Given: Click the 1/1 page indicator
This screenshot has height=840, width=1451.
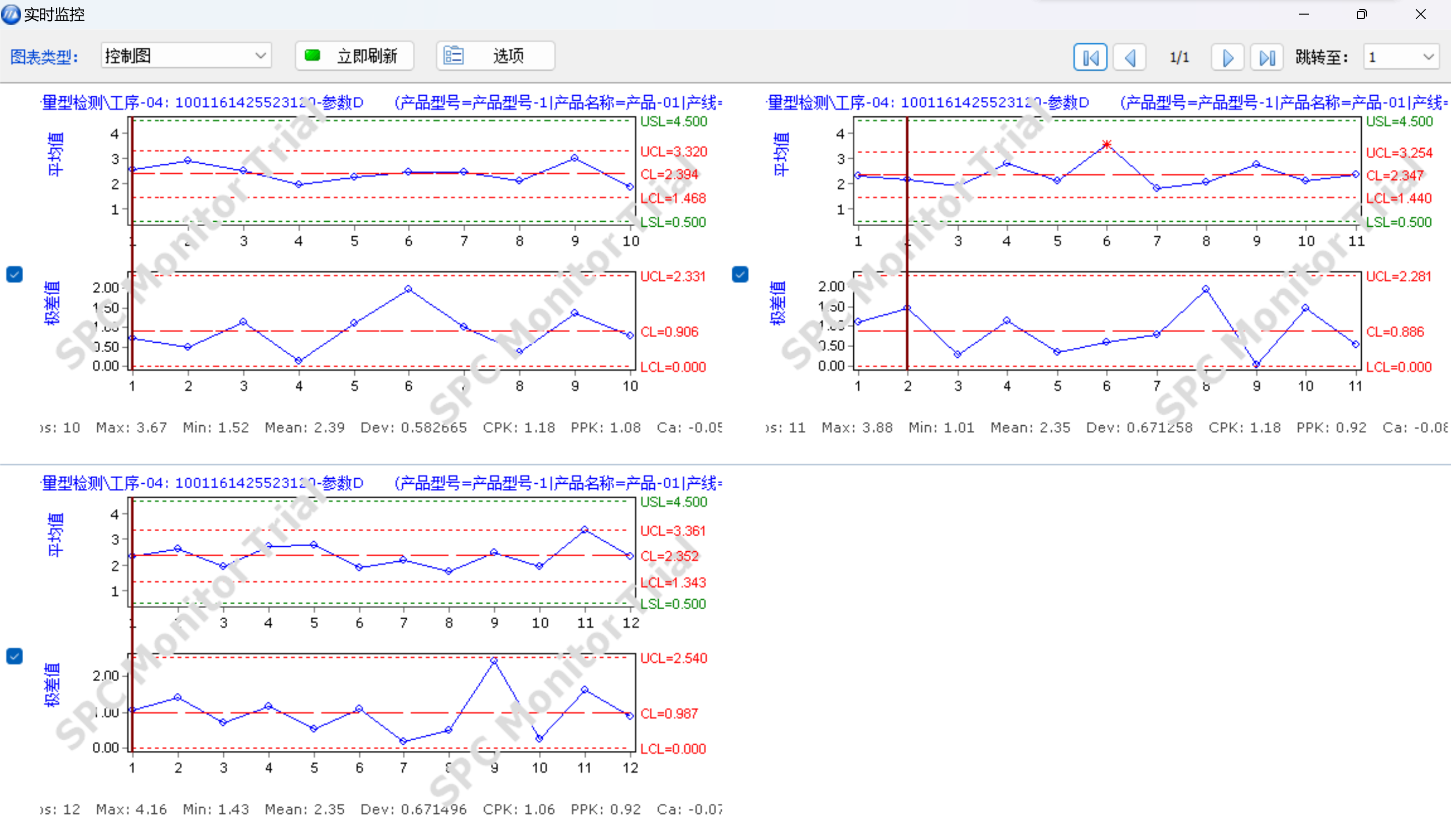Looking at the screenshot, I should tap(1179, 57).
